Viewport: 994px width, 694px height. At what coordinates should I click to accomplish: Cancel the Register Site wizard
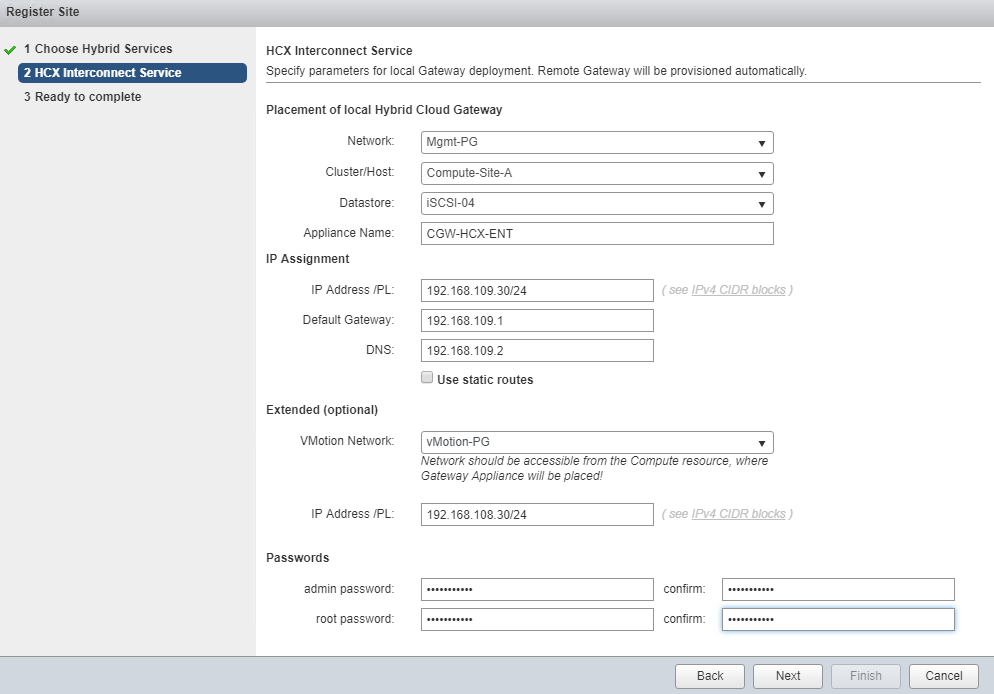[943, 676]
